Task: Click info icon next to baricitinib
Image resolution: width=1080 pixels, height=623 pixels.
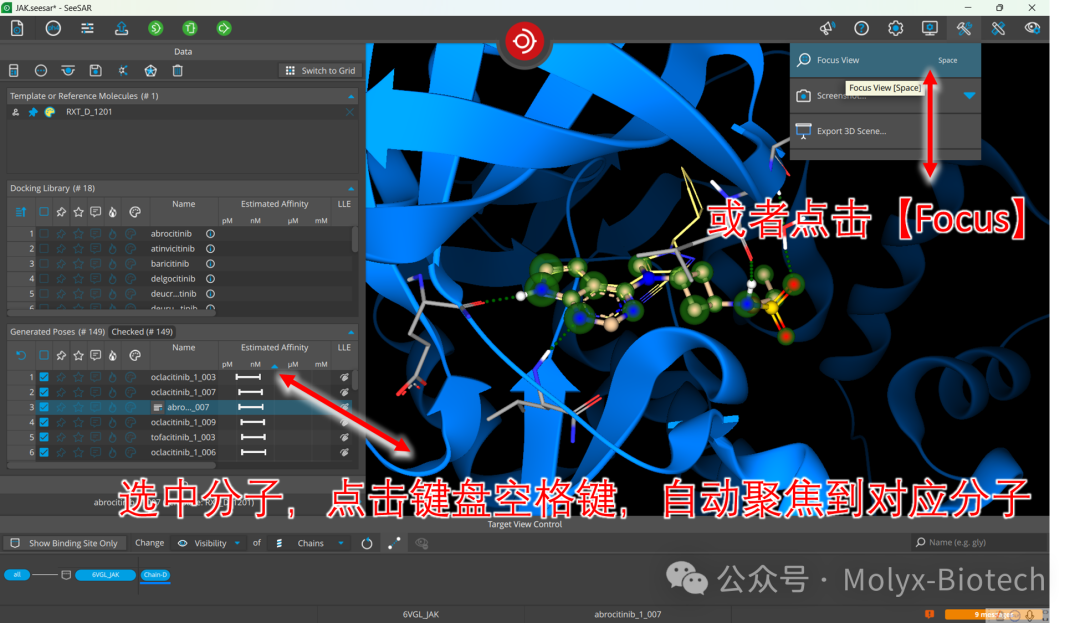Action: pyautogui.click(x=210, y=264)
